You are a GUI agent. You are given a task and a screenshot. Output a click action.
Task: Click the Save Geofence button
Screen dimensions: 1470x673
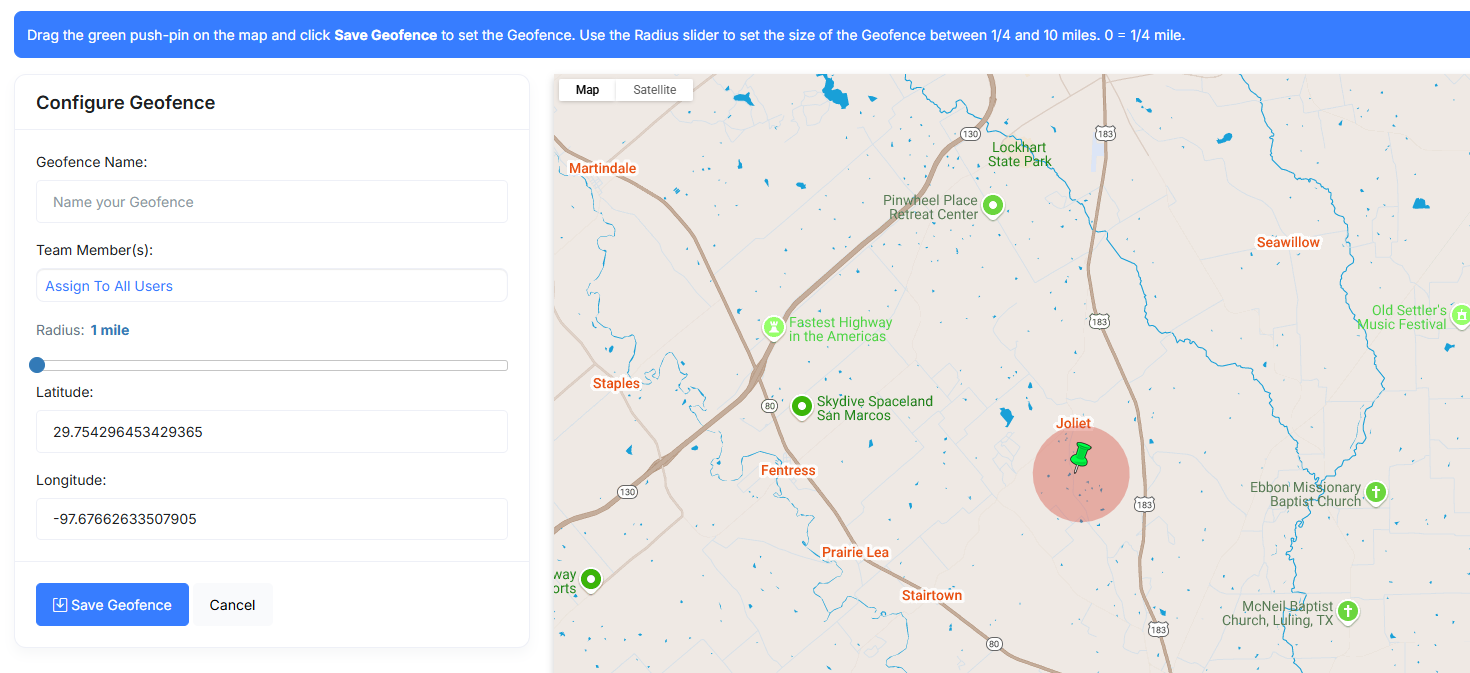[112, 605]
